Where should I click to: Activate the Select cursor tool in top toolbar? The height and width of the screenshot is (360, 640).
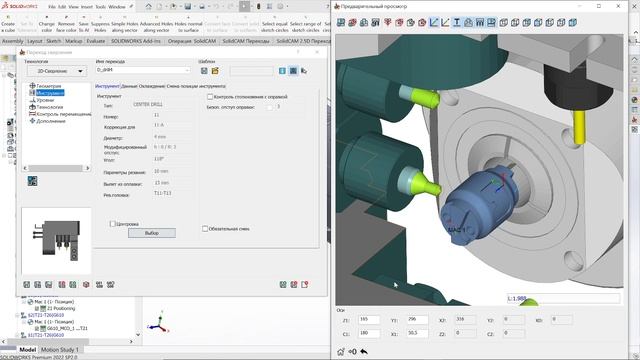point(244,7)
